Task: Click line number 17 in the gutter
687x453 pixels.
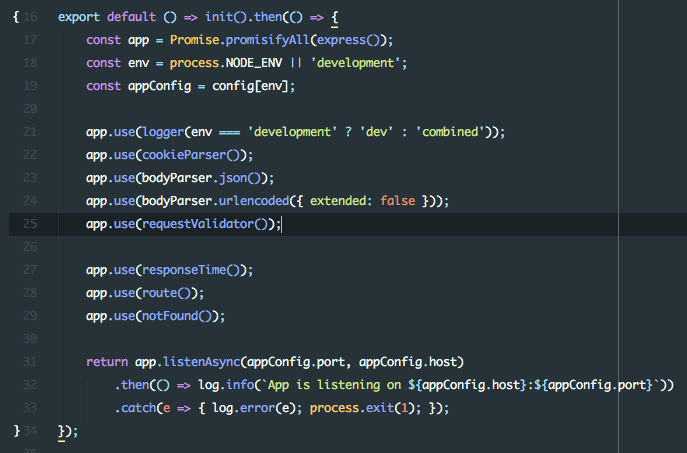Action: pos(28,39)
